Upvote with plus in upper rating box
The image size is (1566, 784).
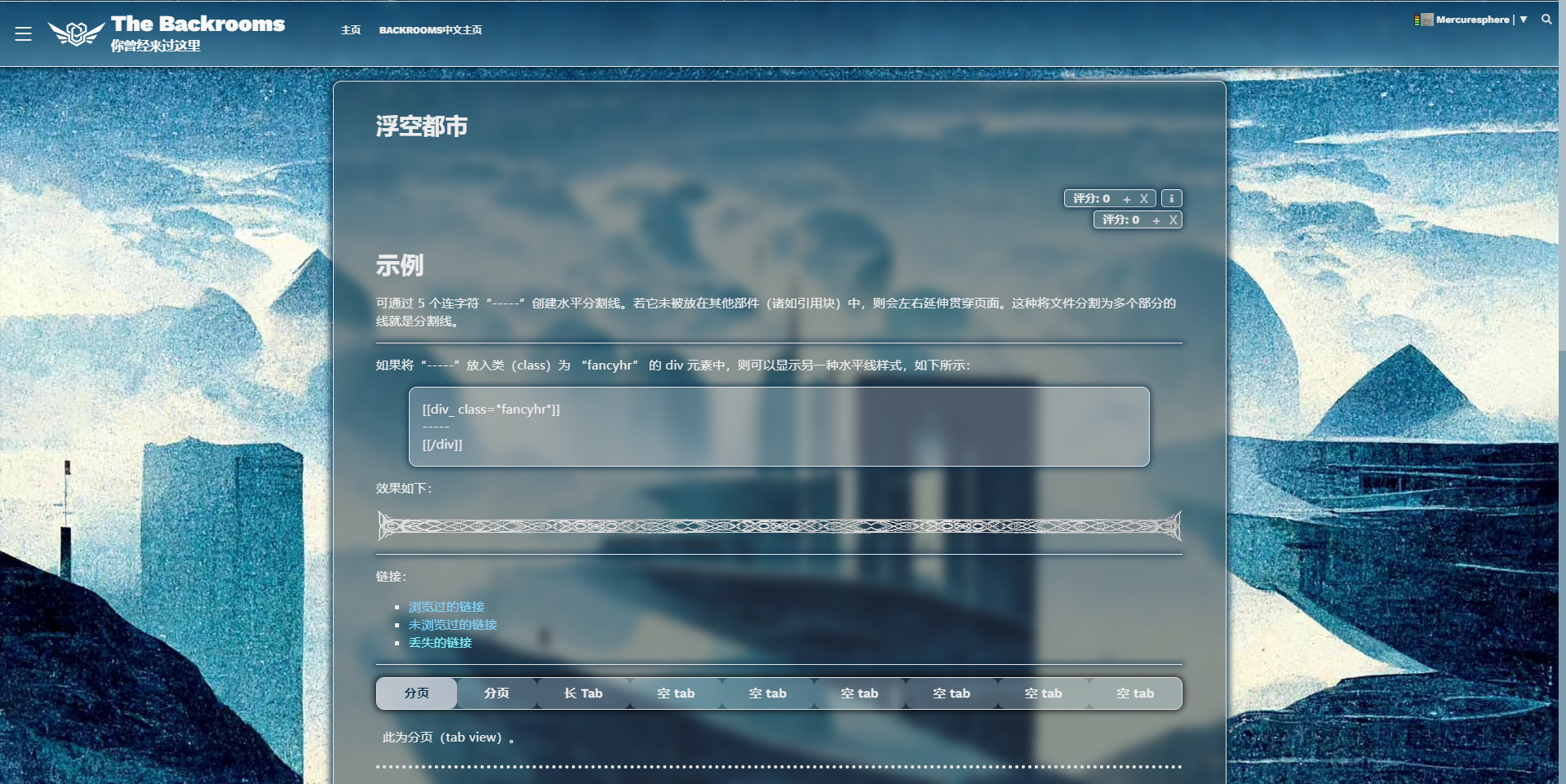[1126, 199]
